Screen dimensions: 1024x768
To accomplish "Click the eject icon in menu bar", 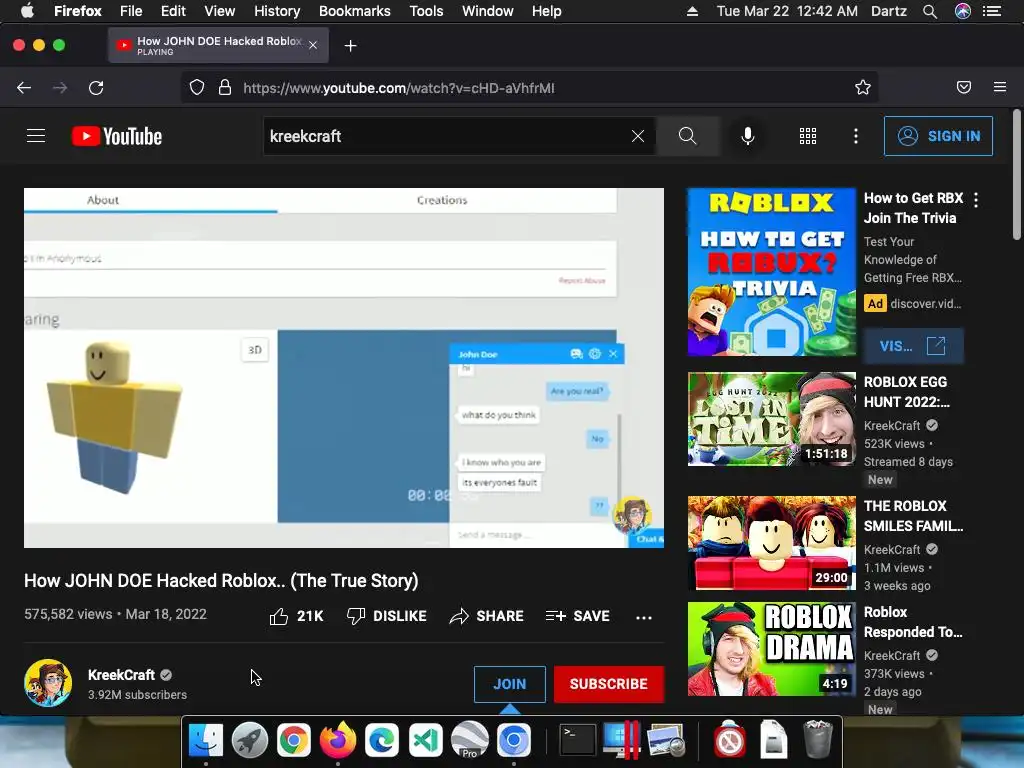I will click(692, 11).
